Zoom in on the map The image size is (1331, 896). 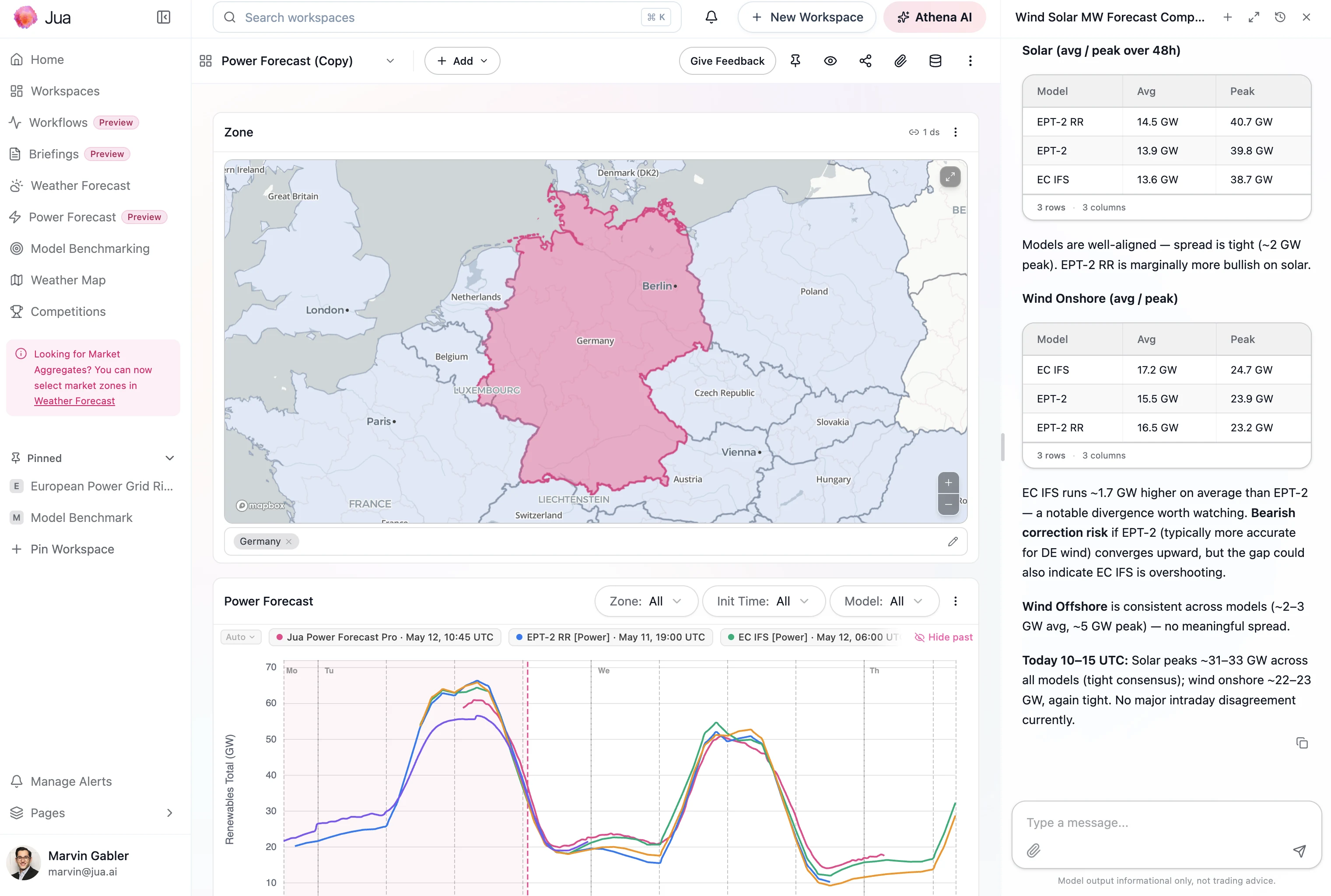point(948,483)
